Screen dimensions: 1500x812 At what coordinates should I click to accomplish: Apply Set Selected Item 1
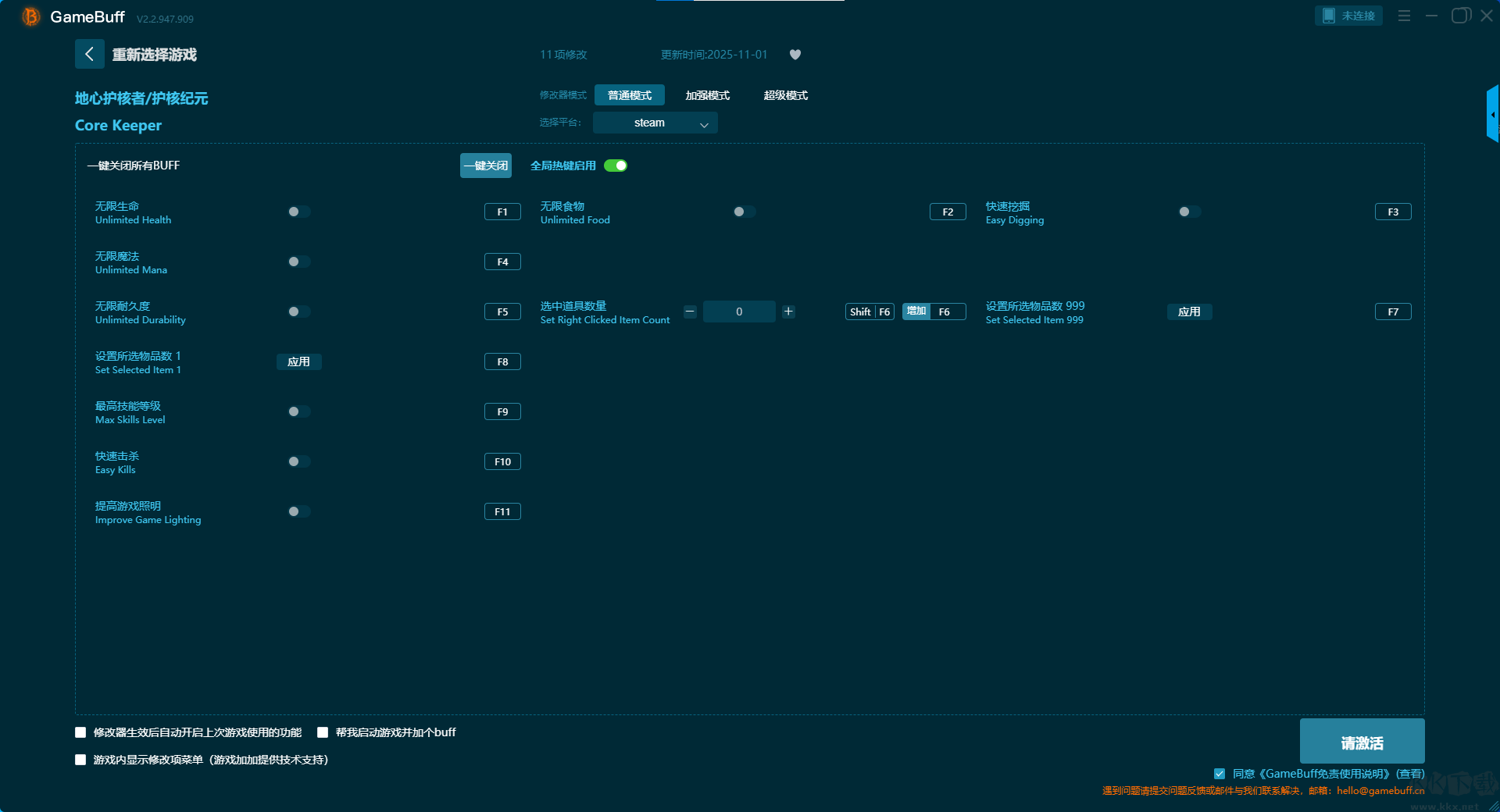click(x=298, y=361)
